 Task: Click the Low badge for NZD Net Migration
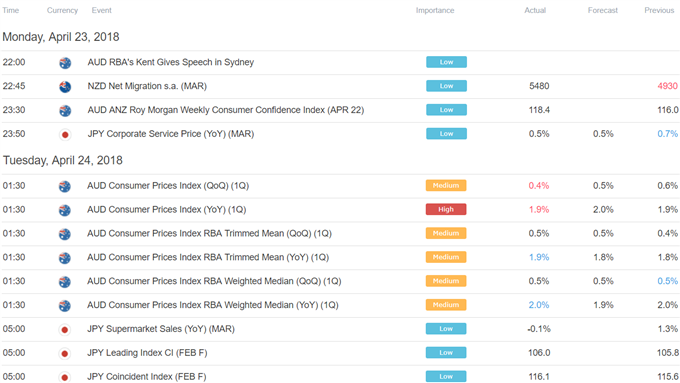pyautogui.click(x=446, y=86)
